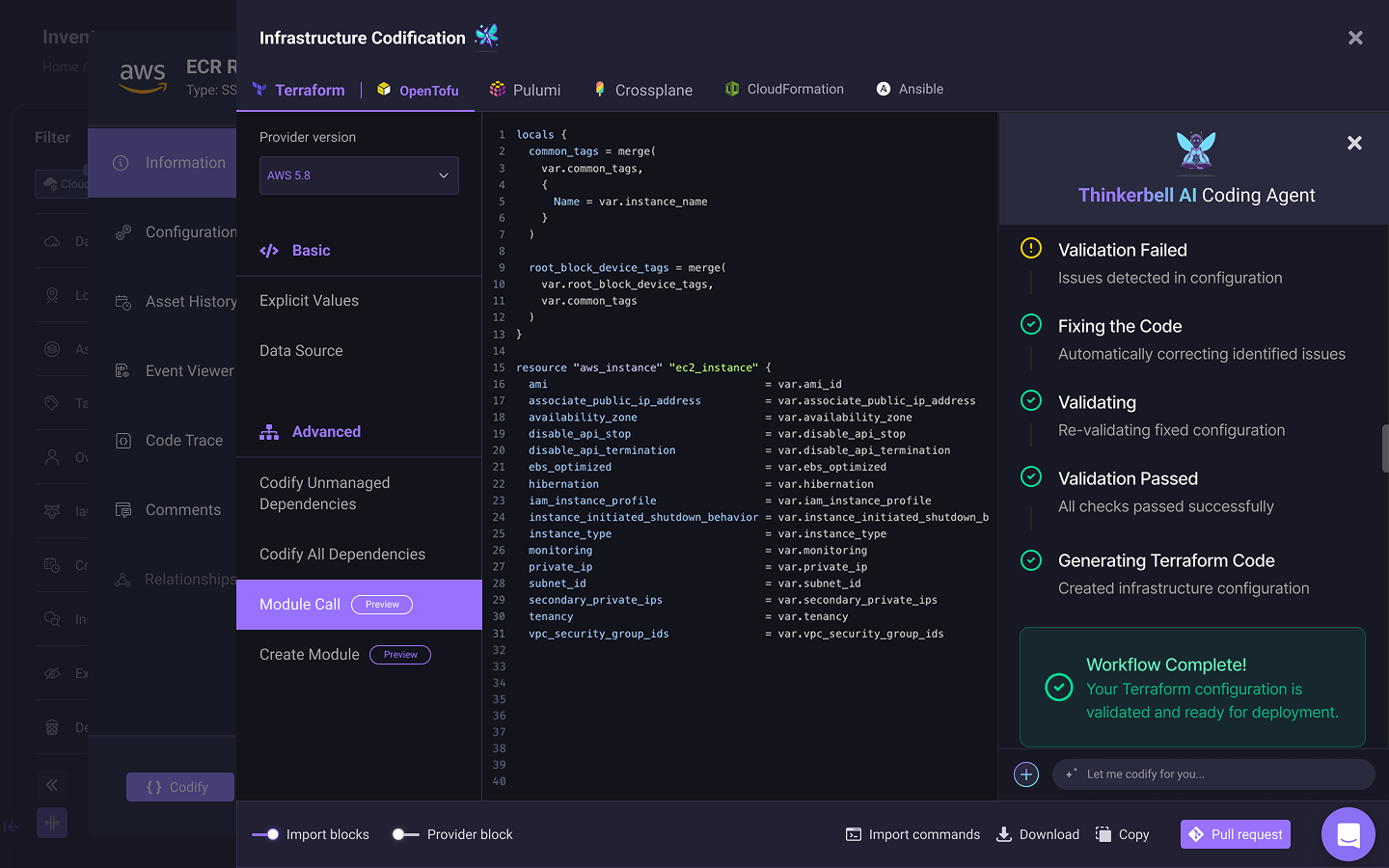Click the Advanced section hierarchy icon
1389x868 pixels.
pyautogui.click(x=269, y=432)
